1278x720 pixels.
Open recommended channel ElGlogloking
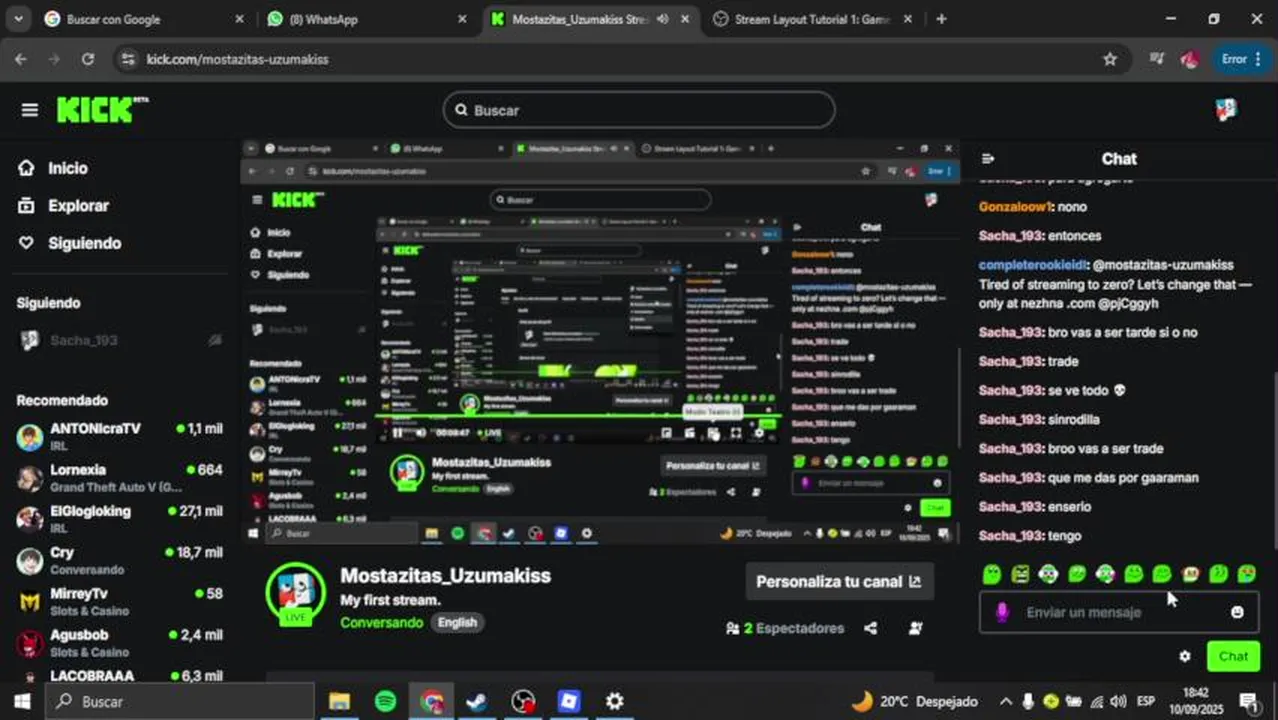[x=120, y=519]
